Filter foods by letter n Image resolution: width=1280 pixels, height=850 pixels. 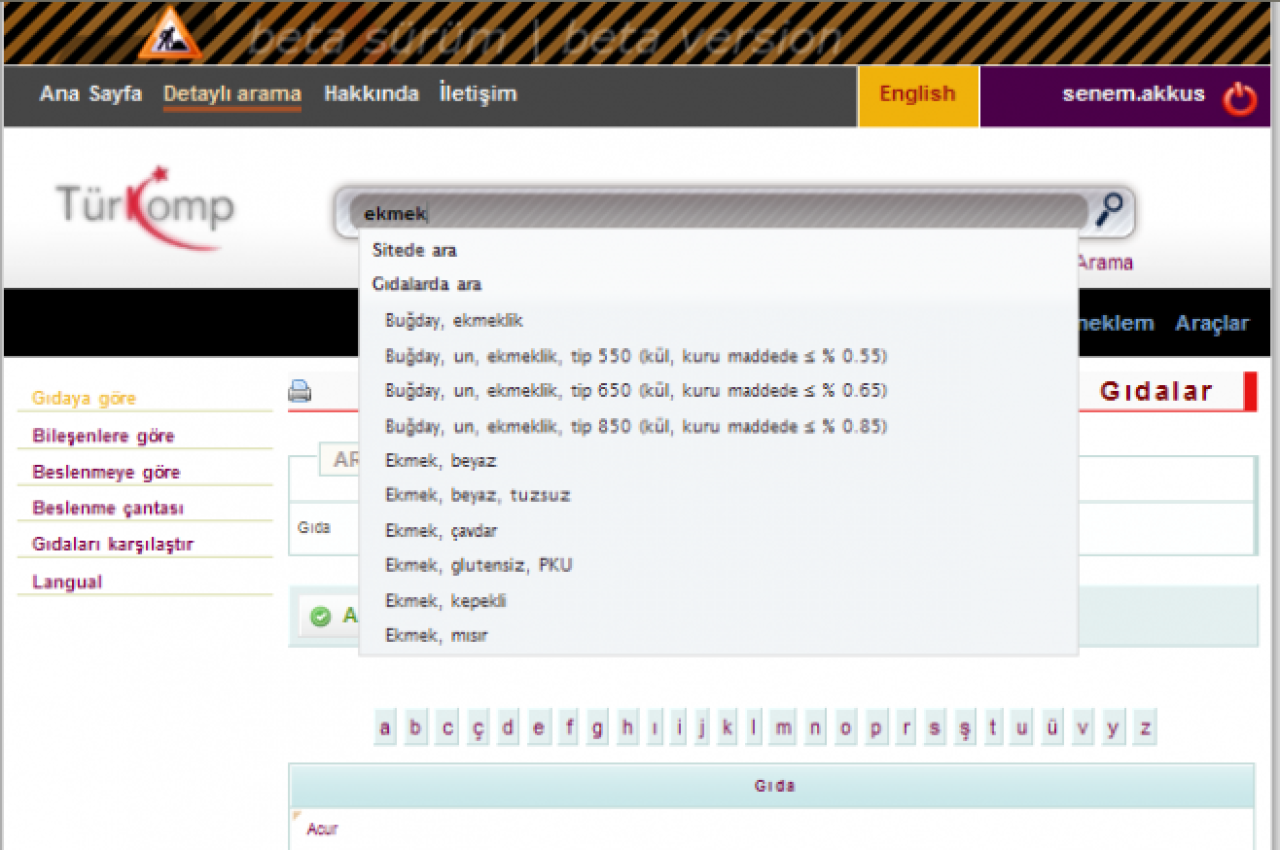click(x=815, y=728)
